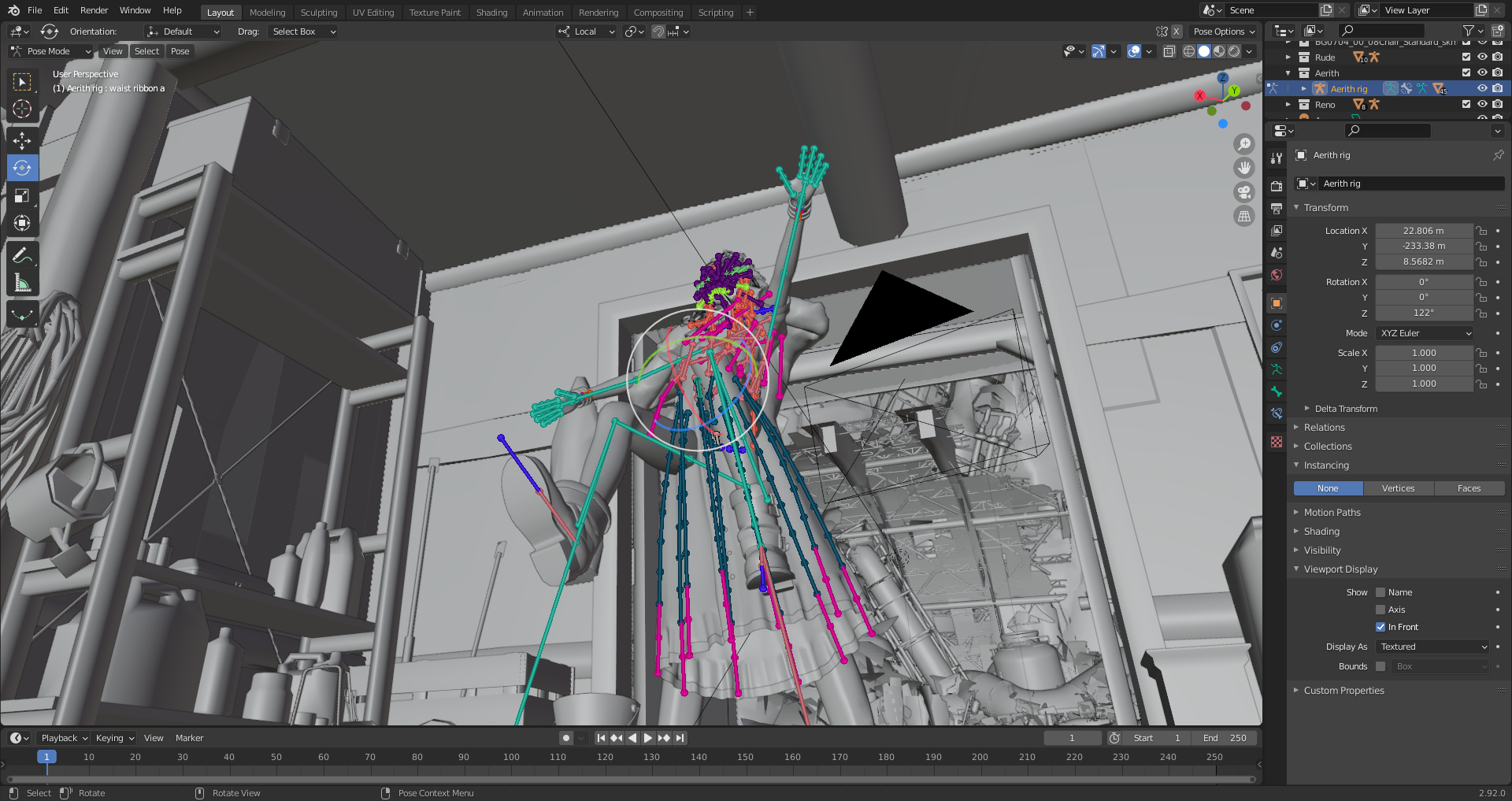Screen dimensions: 1512x801
Task: Open the Display As Textured dropdown
Action: (x=1433, y=647)
